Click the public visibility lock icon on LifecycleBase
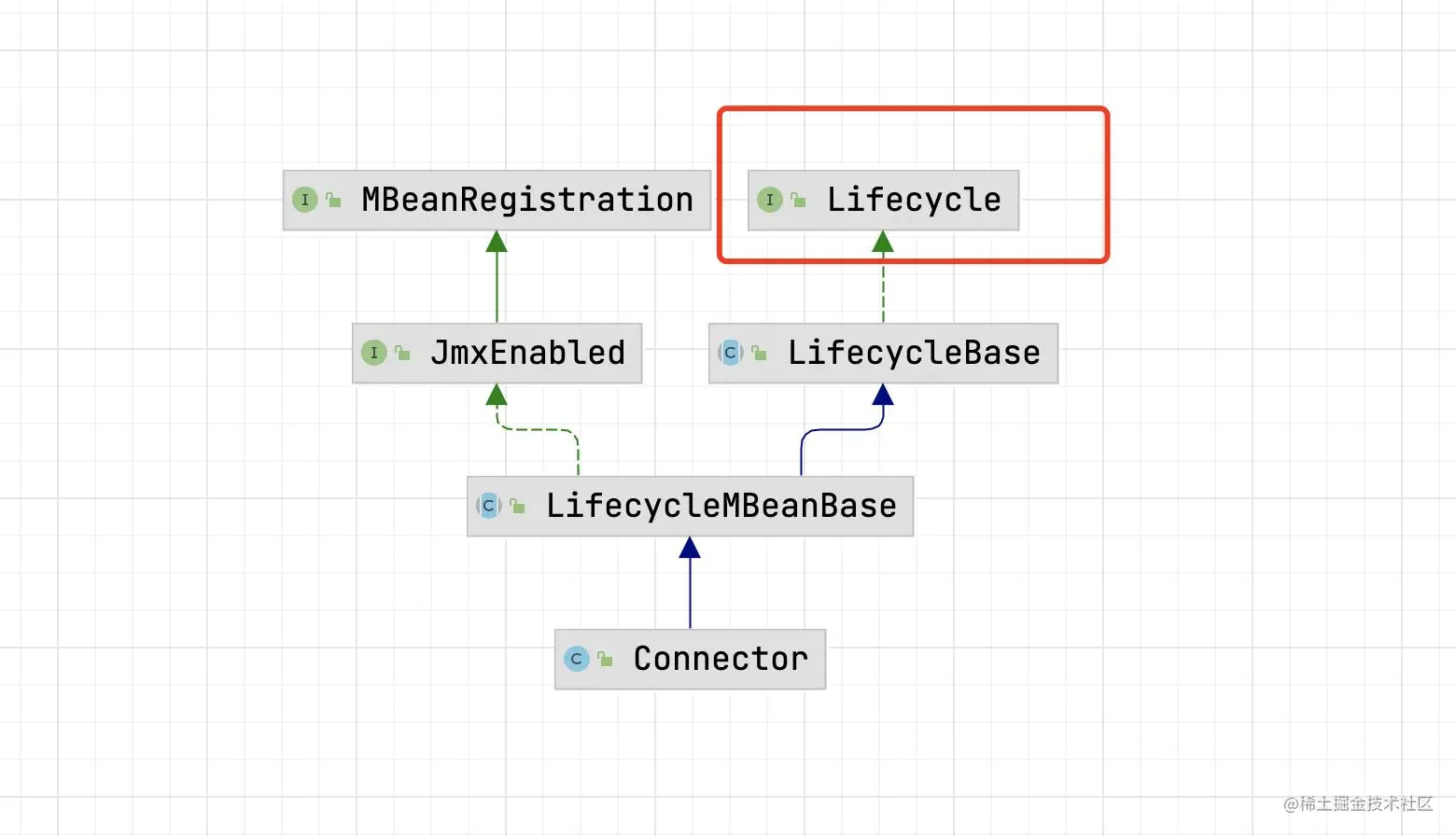Image resolution: width=1456 pixels, height=836 pixels. (759, 353)
